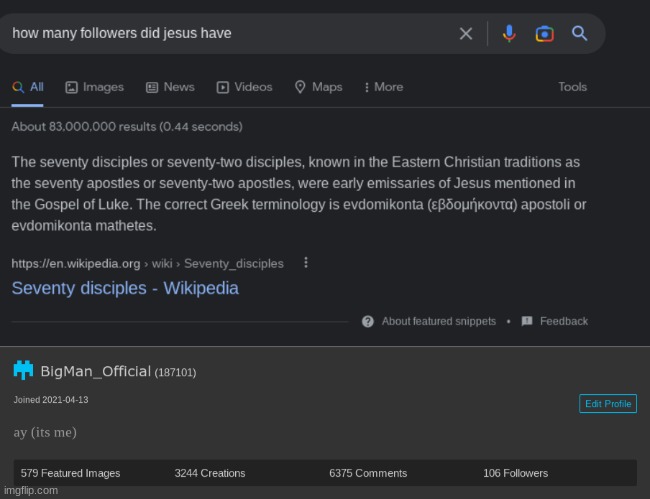Open About featured snippets link
This screenshot has height=499, width=650.
click(439, 321)
